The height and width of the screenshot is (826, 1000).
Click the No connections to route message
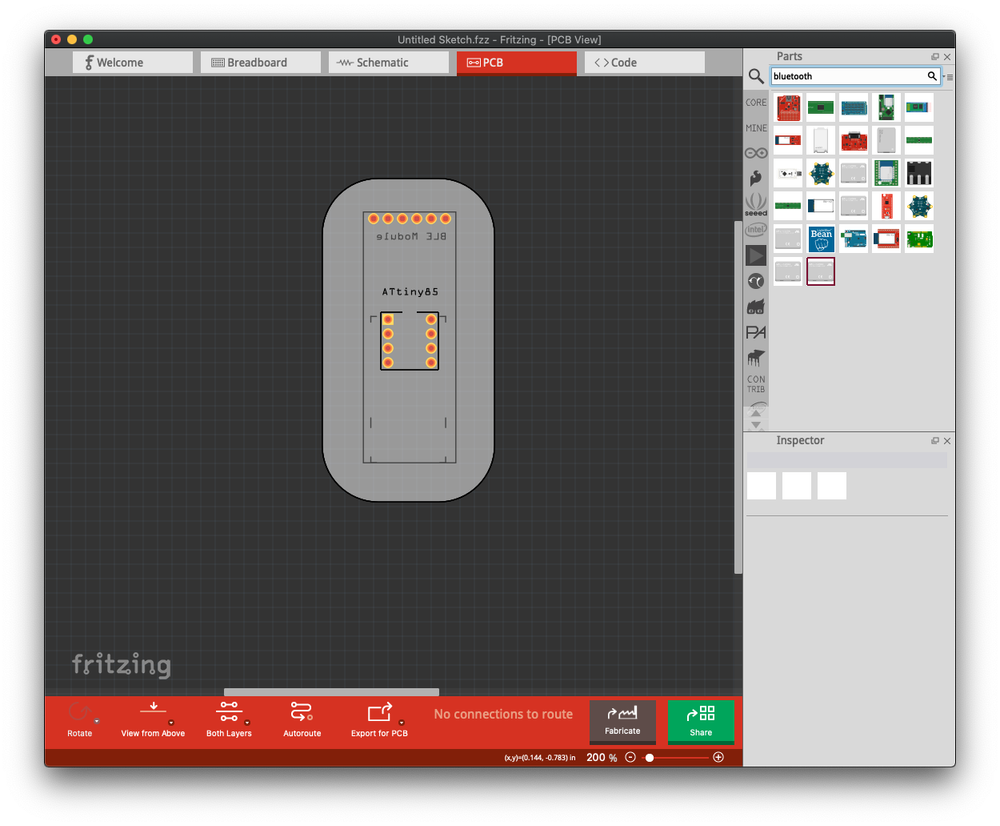503,714
